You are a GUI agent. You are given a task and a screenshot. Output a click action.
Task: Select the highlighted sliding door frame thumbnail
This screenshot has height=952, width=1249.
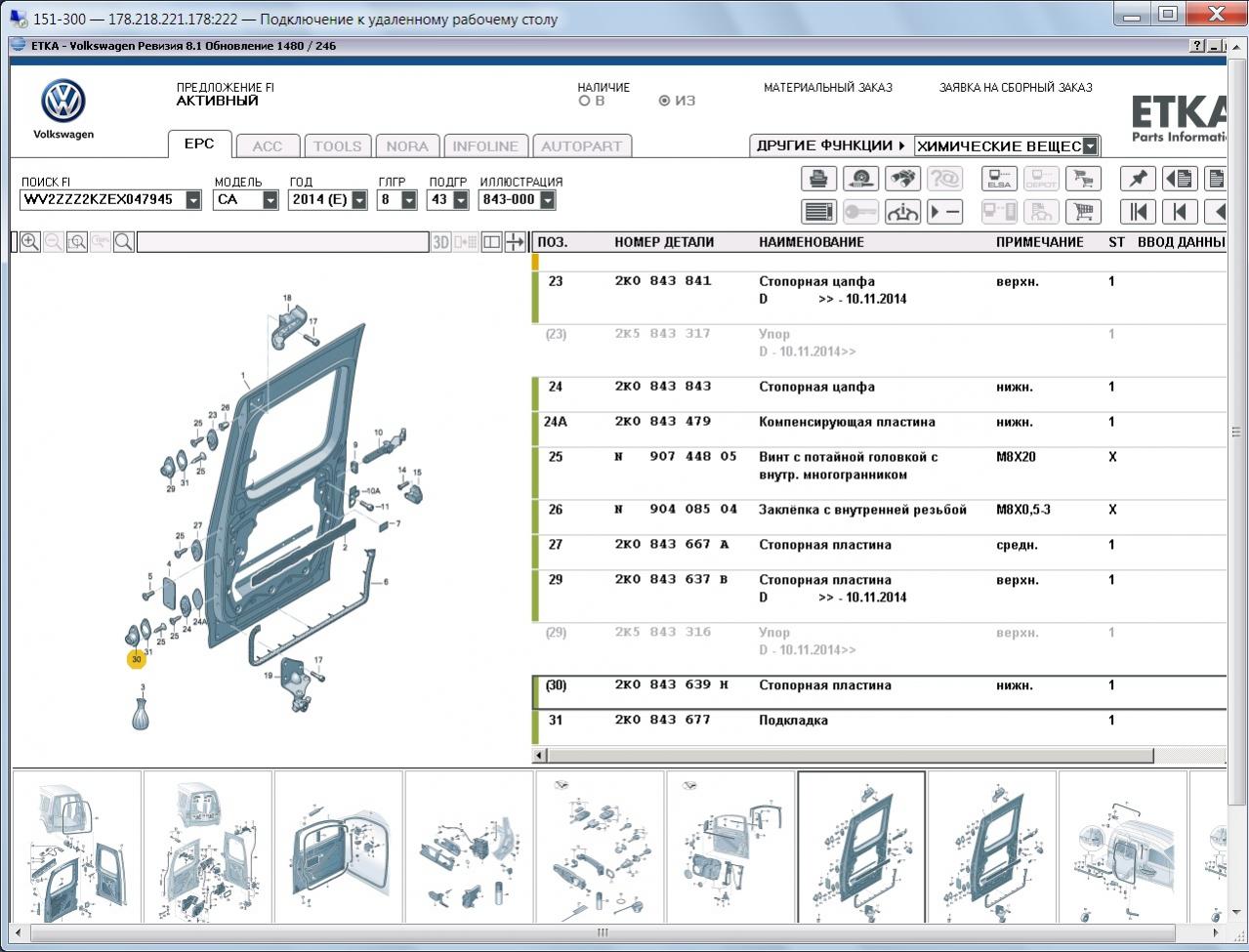tap(861, 847)
